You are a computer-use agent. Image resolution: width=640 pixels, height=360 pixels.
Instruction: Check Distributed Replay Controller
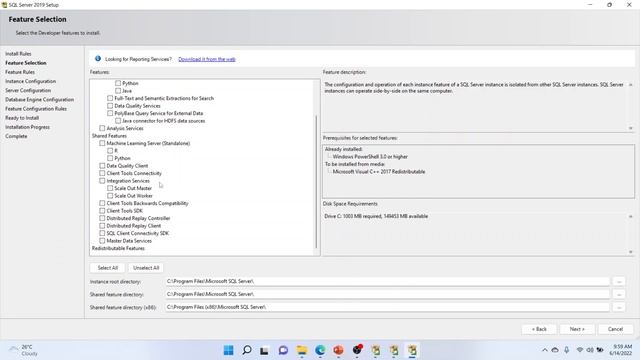[x=102, y=218]
